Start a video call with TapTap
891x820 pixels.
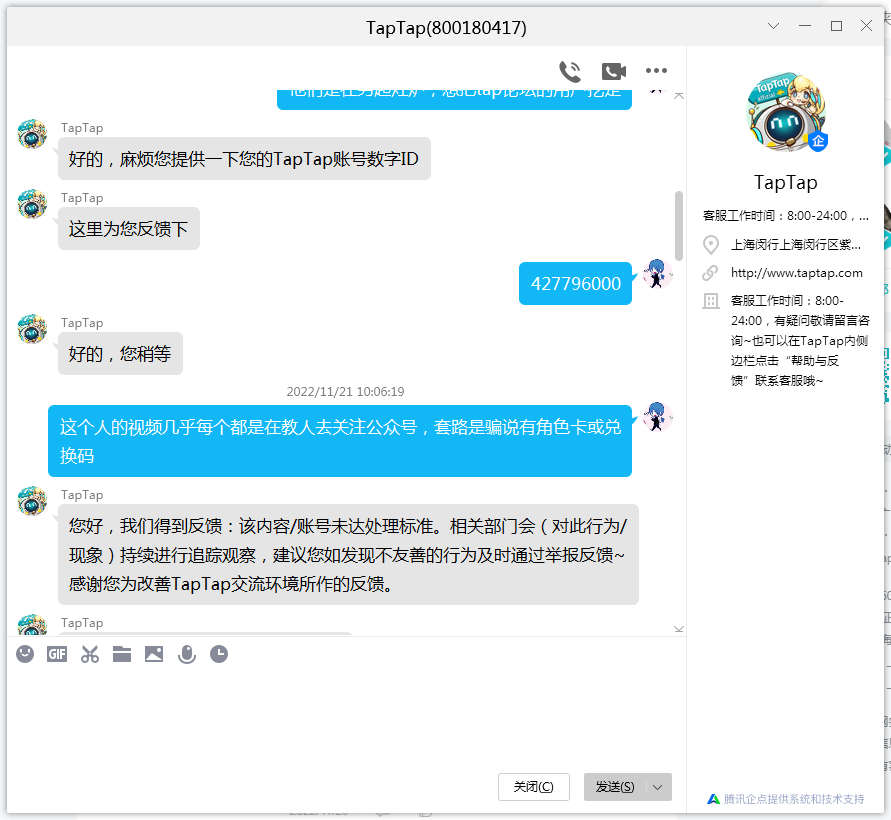(x=614, y=72)
